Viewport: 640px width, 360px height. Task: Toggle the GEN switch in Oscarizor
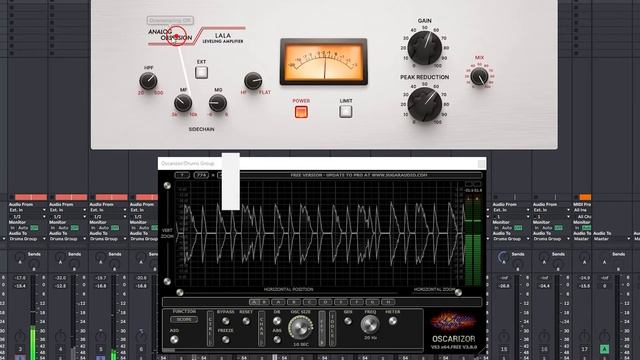pyautogui.click(x=348, y=321)
